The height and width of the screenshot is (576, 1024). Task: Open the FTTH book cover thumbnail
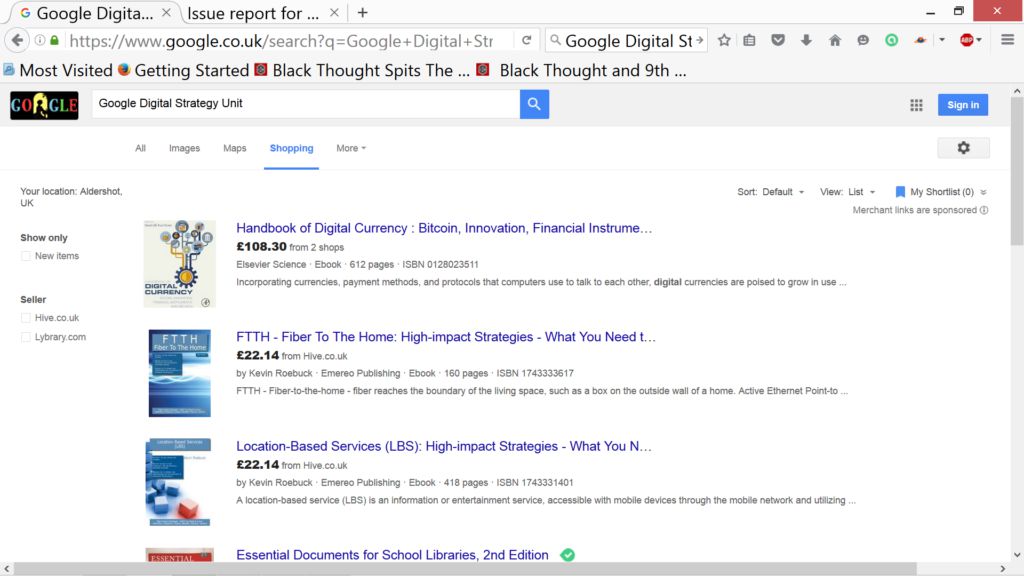[x=180, y=373]
